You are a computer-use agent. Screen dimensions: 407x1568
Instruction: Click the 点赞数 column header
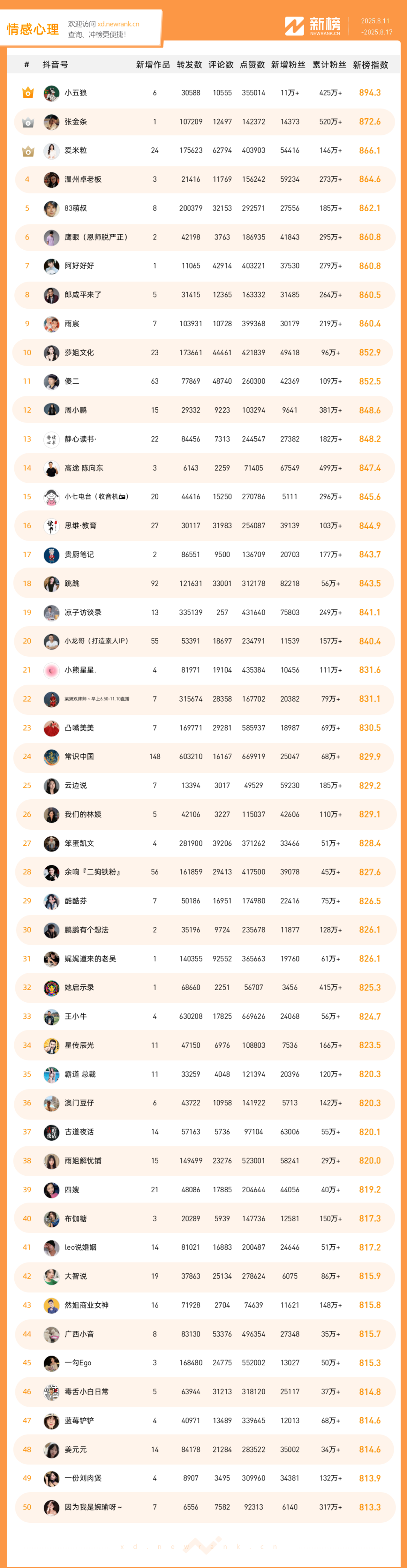252,65
